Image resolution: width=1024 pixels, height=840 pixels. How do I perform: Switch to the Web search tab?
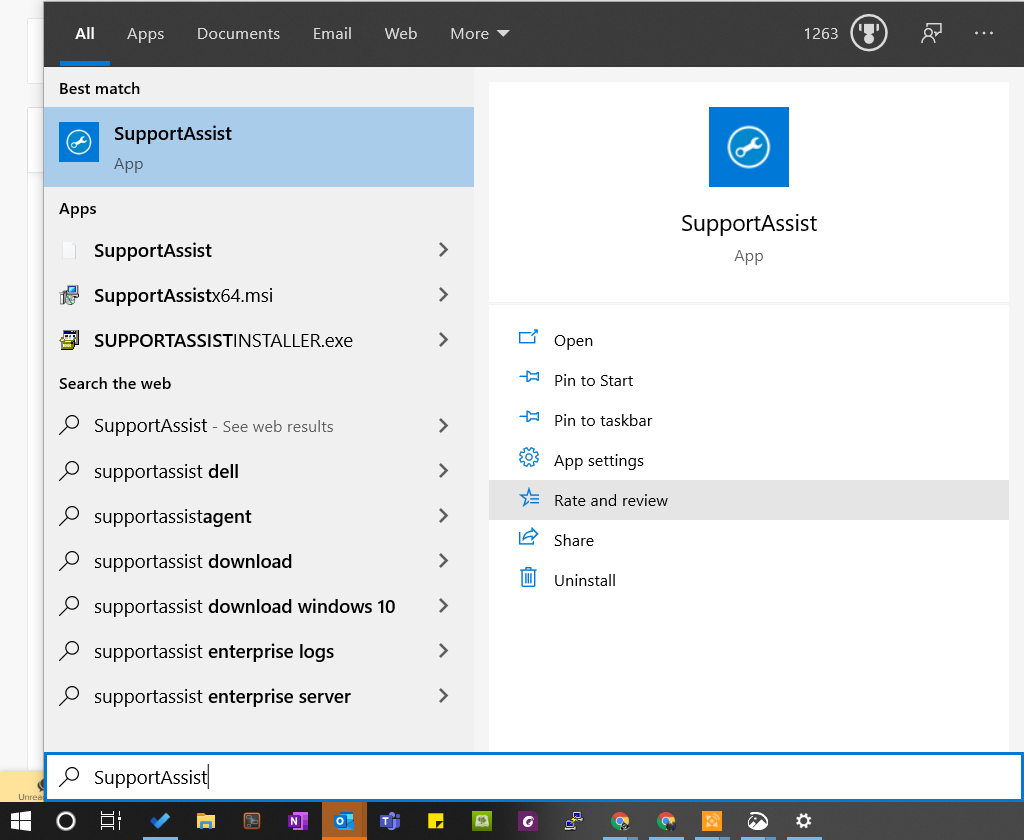[400, 33]
